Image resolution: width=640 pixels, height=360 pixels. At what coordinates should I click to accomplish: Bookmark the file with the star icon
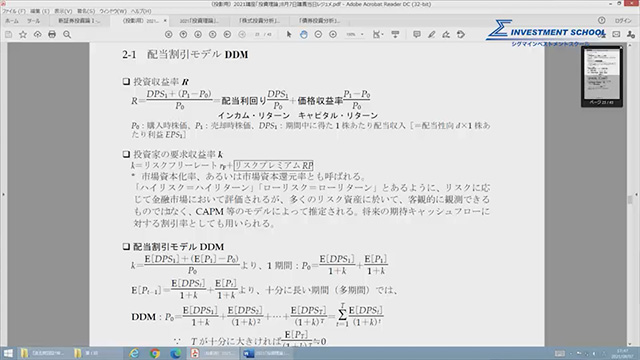[23, 35]
